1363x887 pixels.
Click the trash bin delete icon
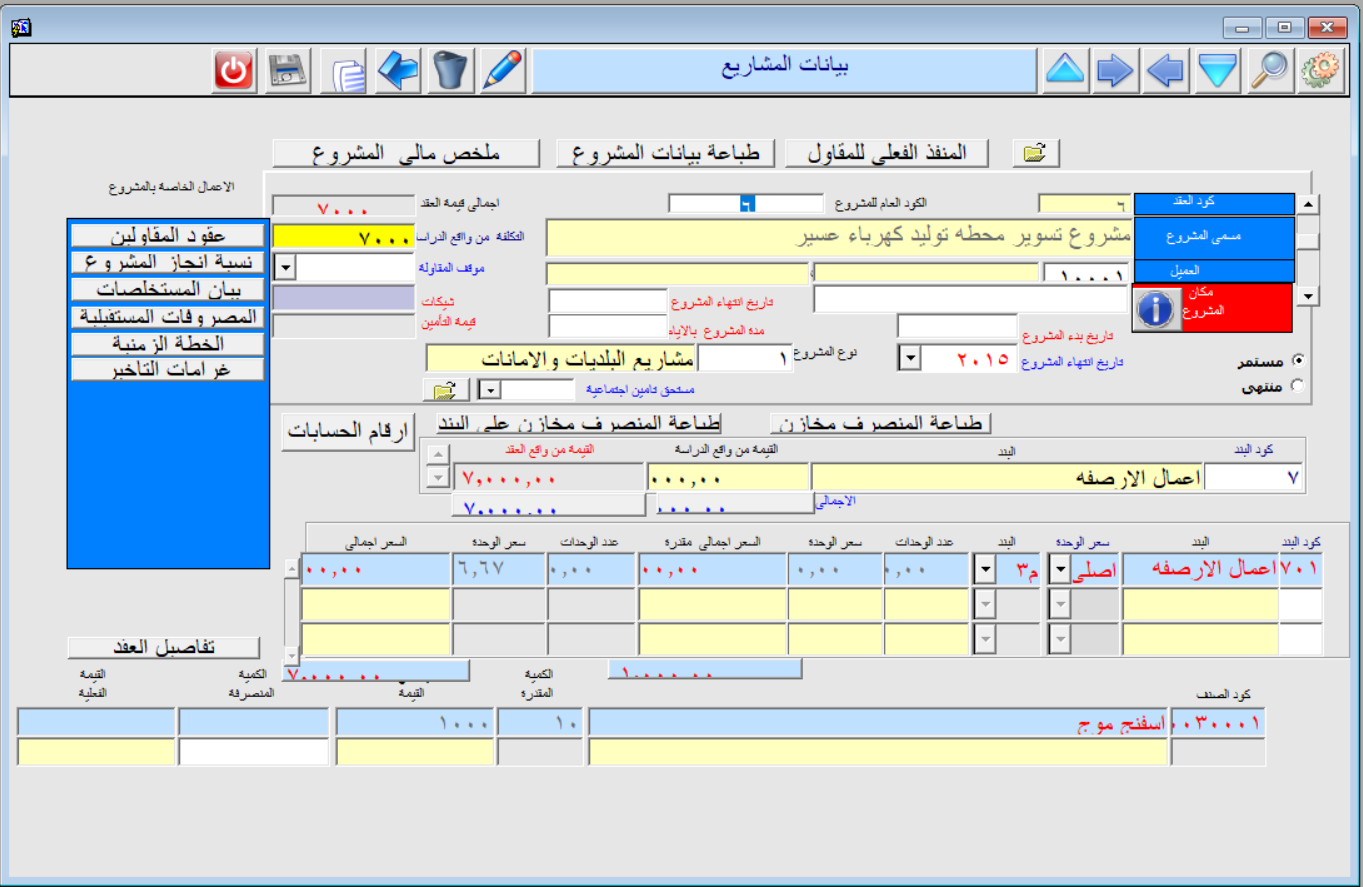tap(451, 71)
